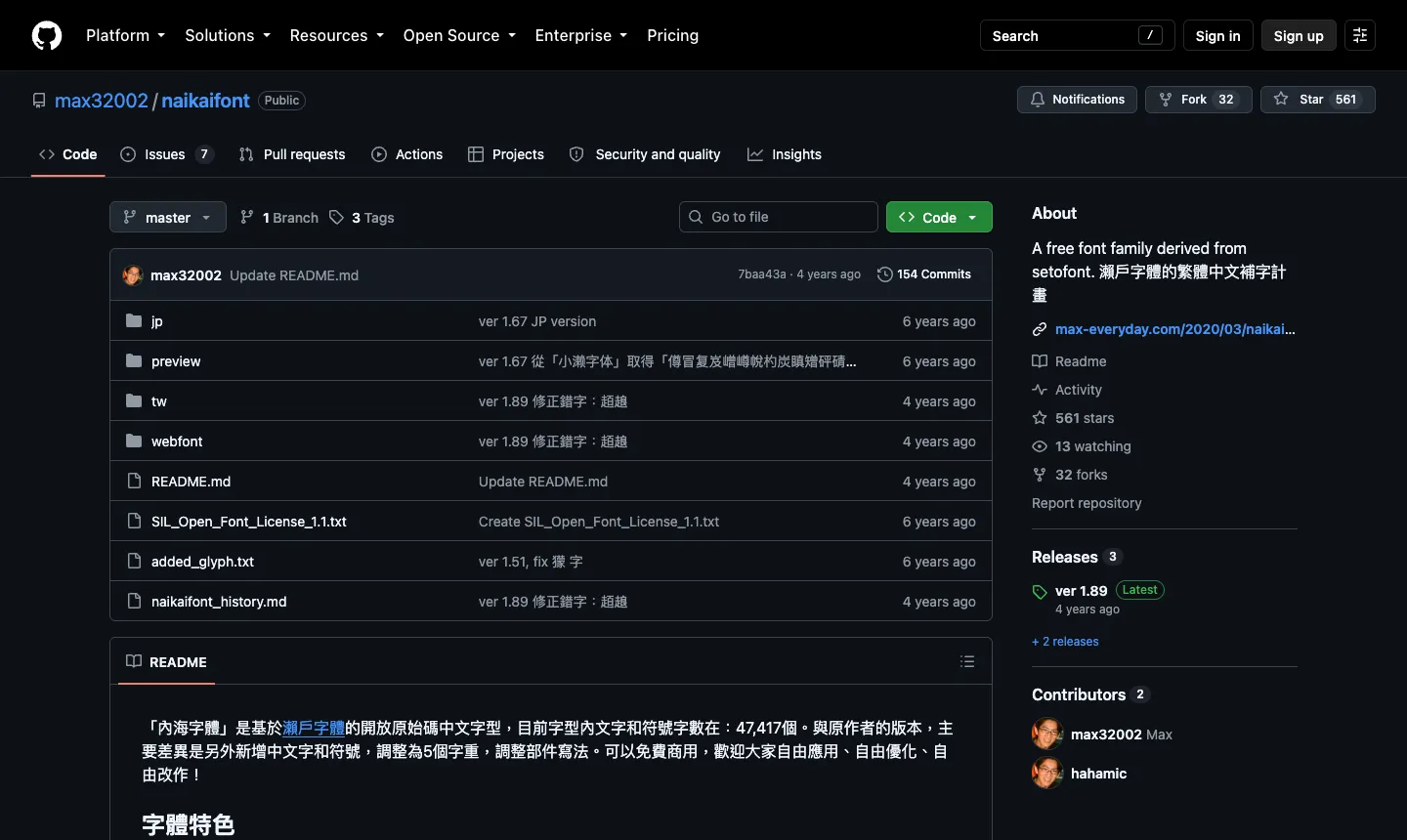Viewport: 1407px width, 840px height.
Task: Expand the Solutions menu
Action: point(228,35)
